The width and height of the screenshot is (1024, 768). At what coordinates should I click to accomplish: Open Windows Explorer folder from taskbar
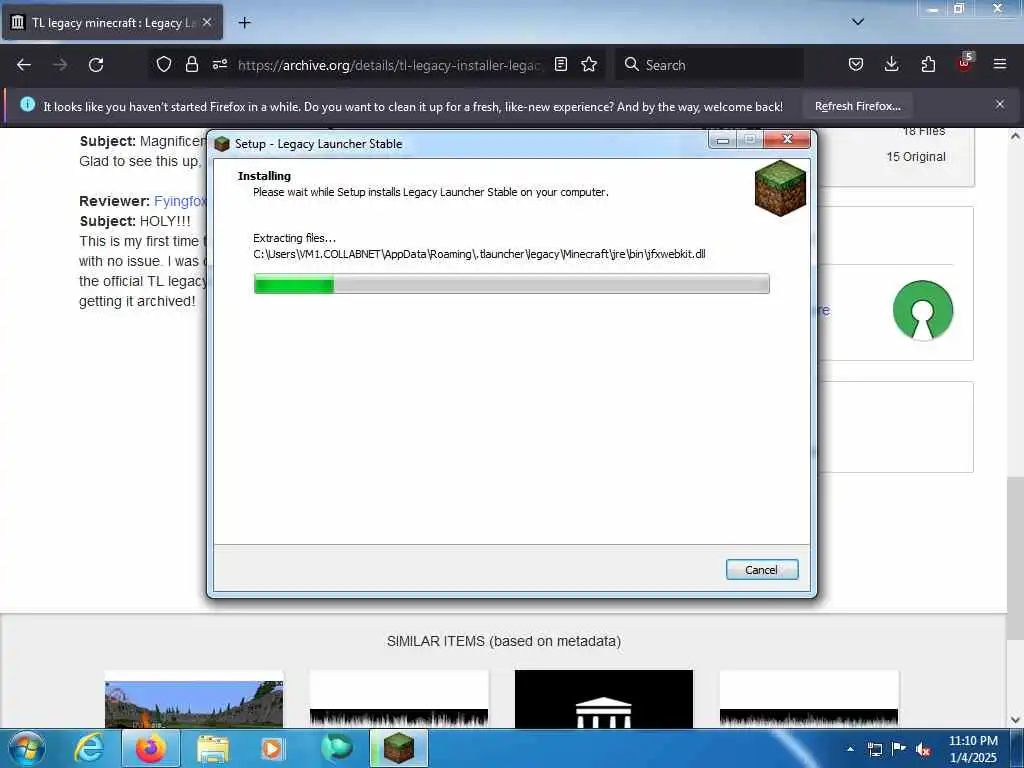coord(213,748)
